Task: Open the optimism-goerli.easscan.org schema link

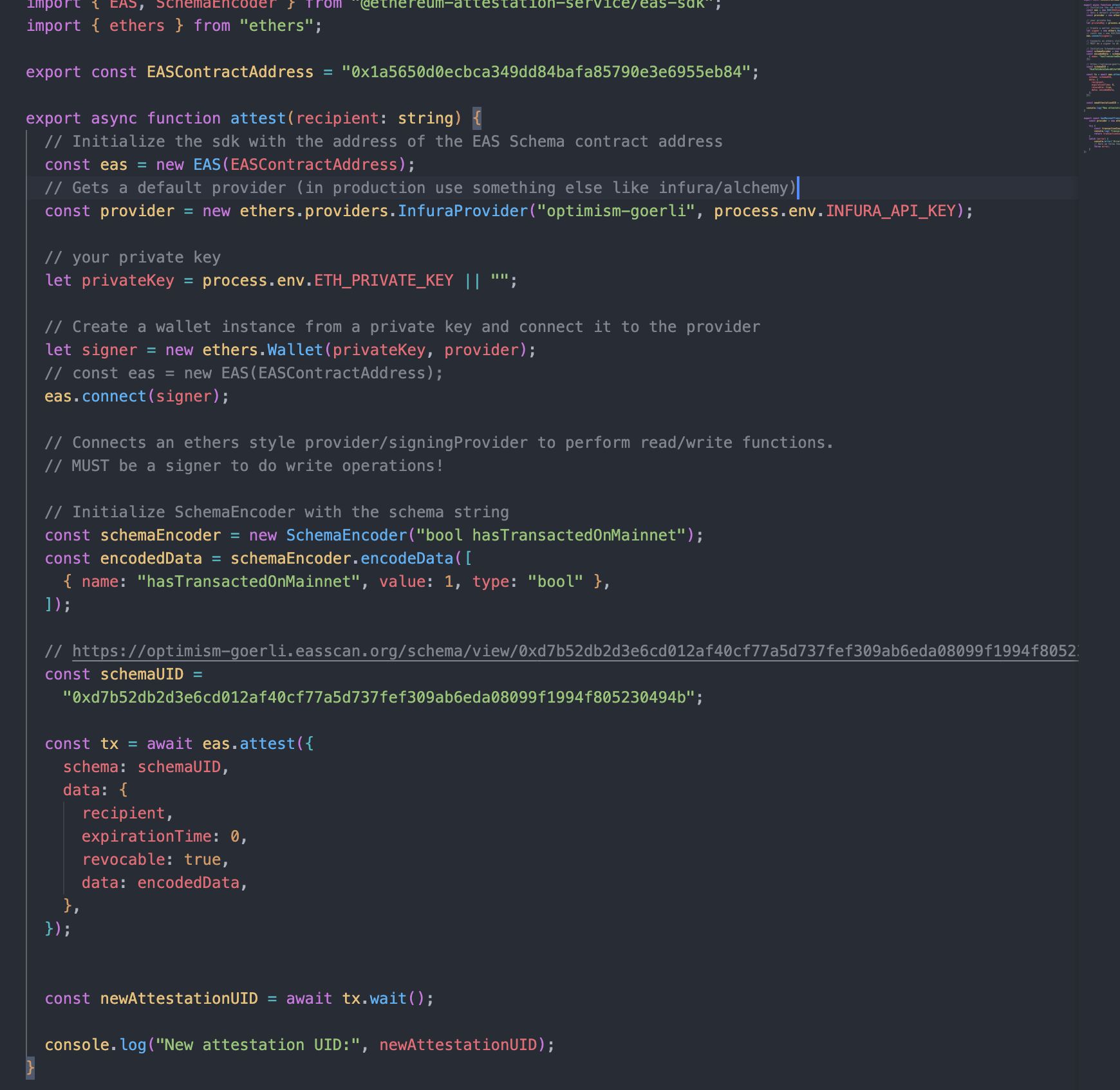Action: (x=575, y=651)
